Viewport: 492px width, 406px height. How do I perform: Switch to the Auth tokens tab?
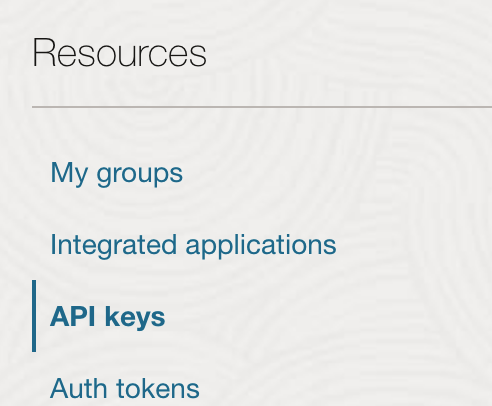click(x=125, y=388)
